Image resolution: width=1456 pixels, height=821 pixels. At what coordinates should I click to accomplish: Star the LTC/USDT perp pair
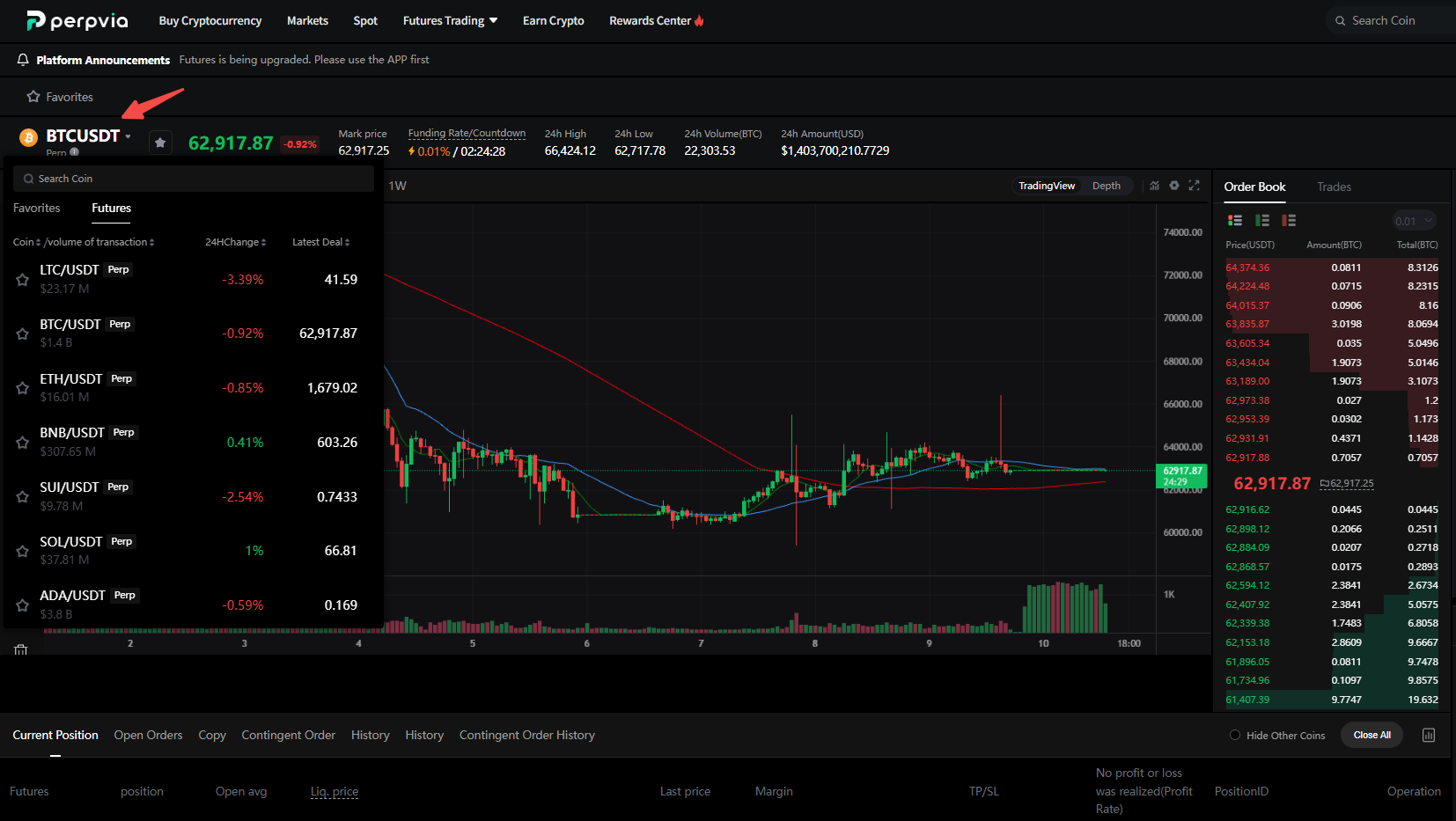pos(23,280)
